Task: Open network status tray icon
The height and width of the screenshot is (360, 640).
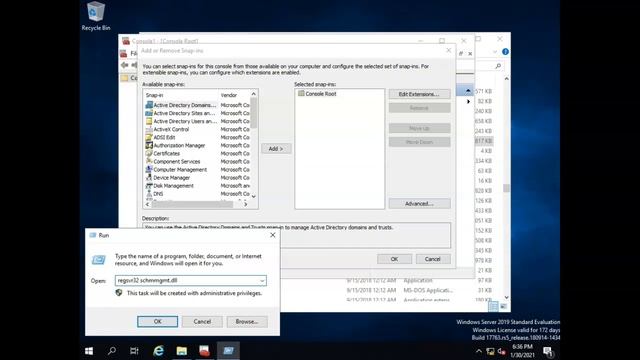Action: (x=491, y=351)
